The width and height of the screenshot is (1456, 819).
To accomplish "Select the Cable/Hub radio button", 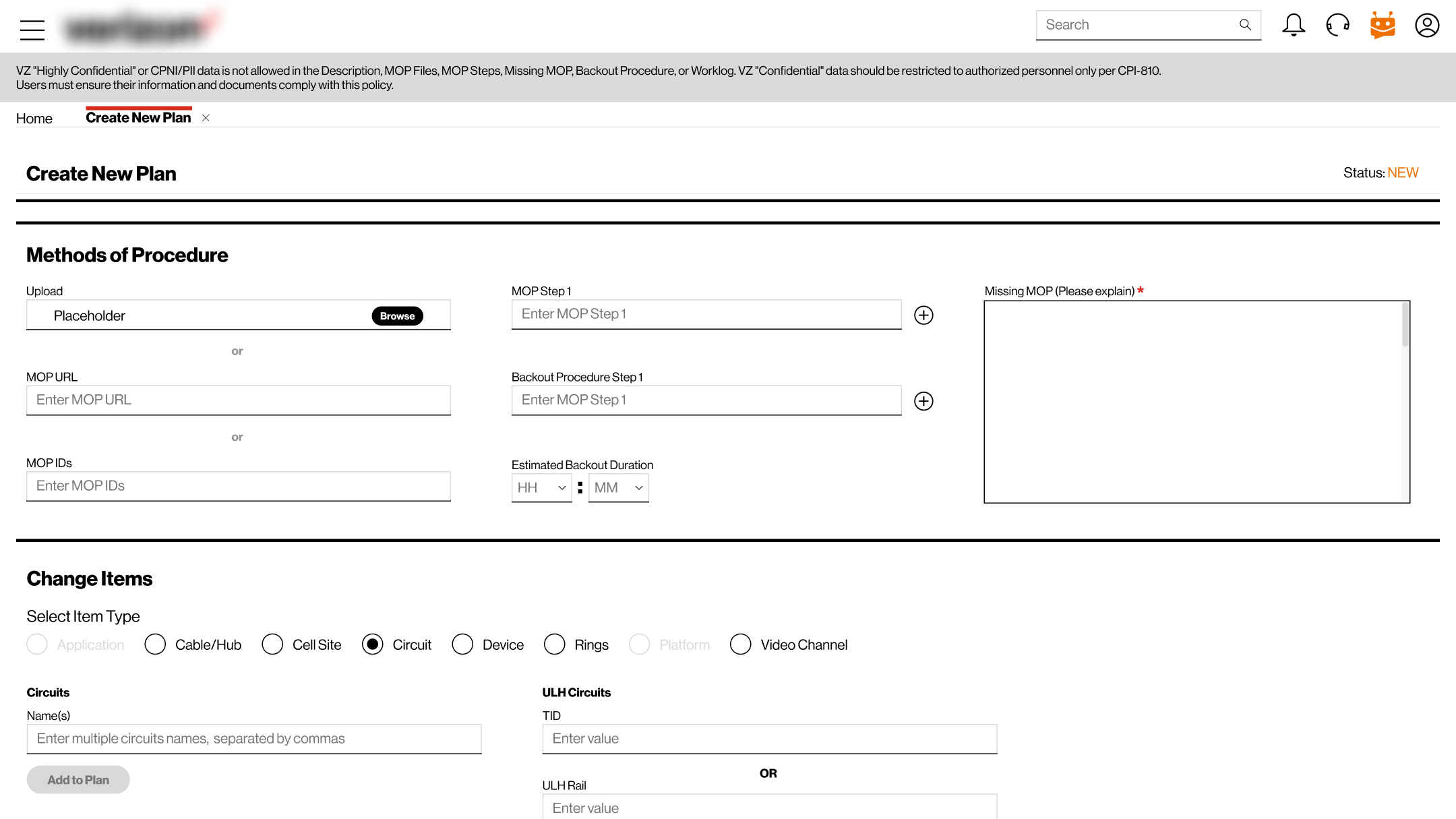I will [155, 644].
